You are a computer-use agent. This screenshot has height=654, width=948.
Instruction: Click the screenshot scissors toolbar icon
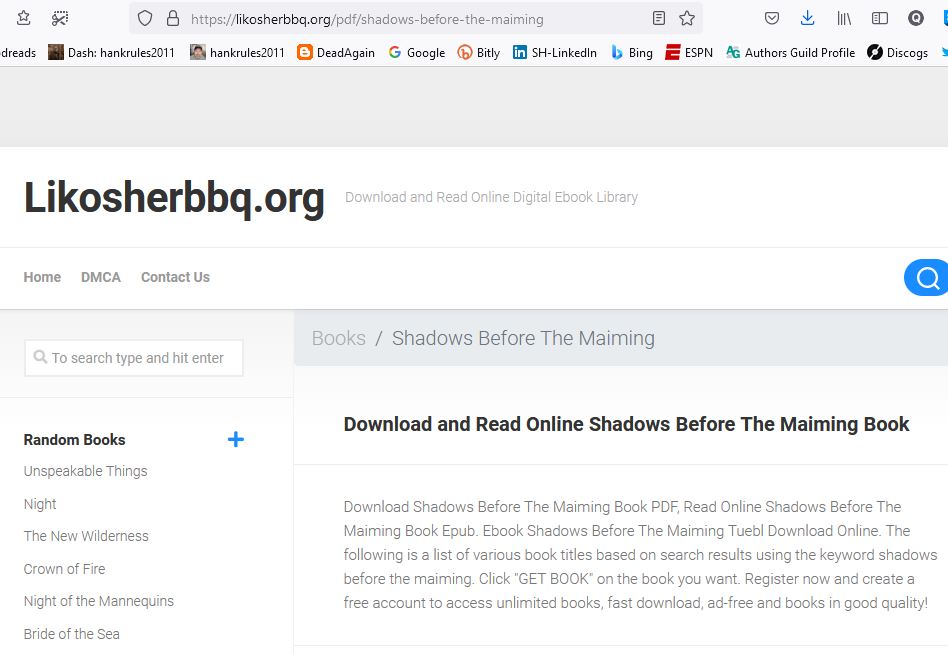(60, 18)
